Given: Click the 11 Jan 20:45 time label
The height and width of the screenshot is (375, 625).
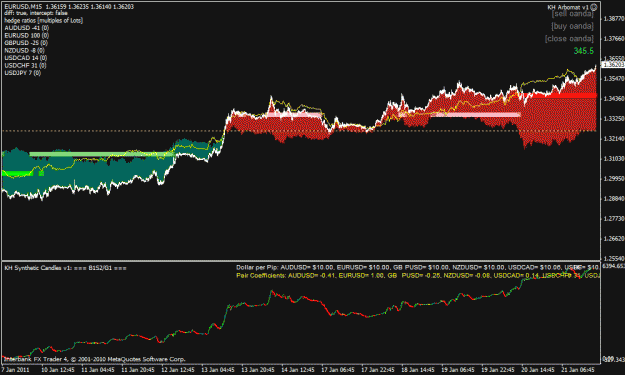Looking at the screenshot, I should click(x=138, y=369).
